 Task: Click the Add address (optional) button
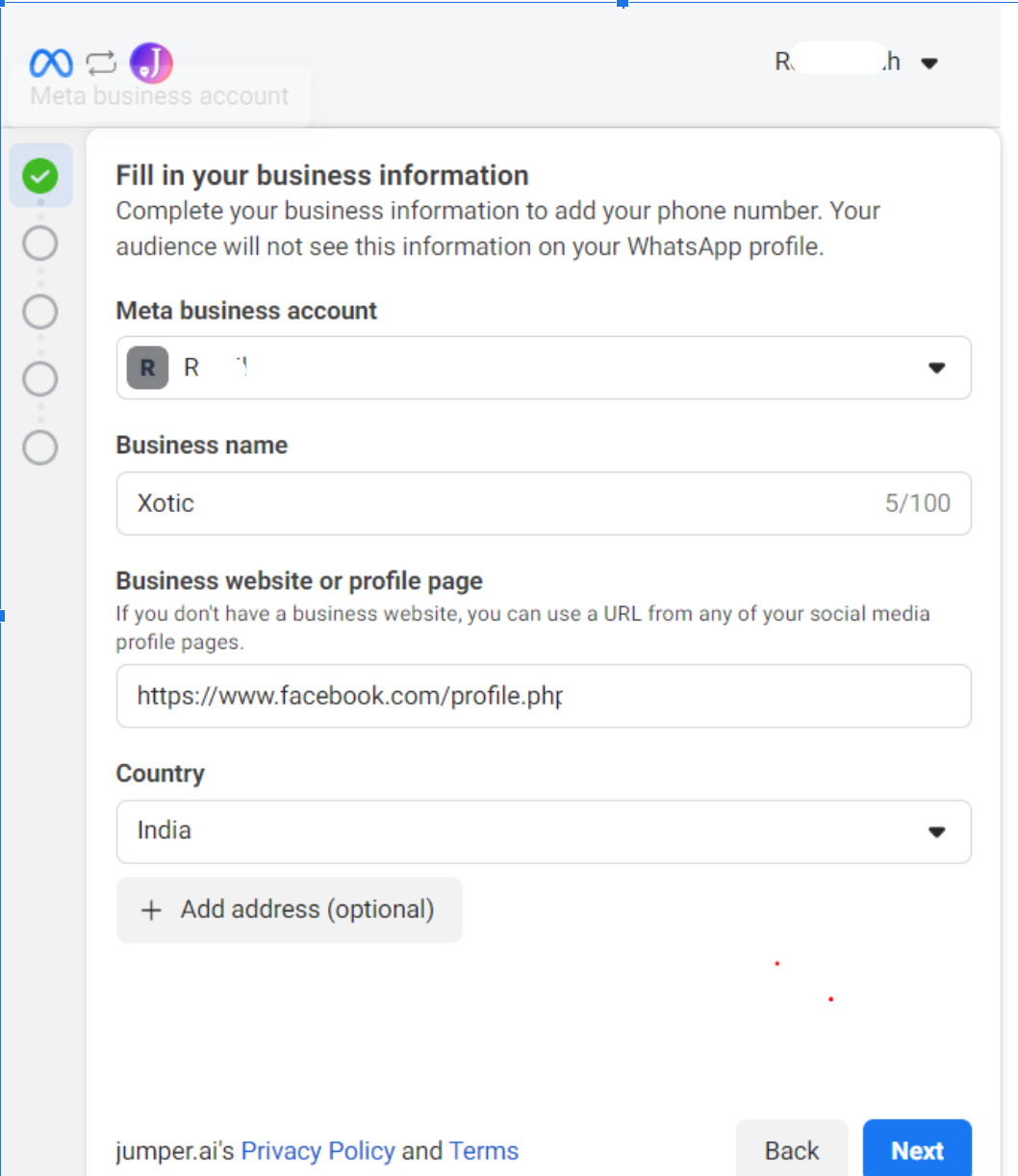coord(289,909)
